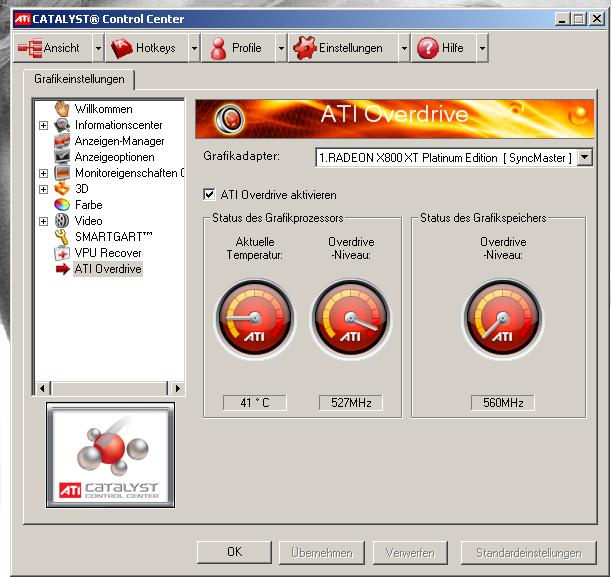Confirm with the OK button
The width and height of the screenshot is (611, 577).
click(x=234, y=552)
